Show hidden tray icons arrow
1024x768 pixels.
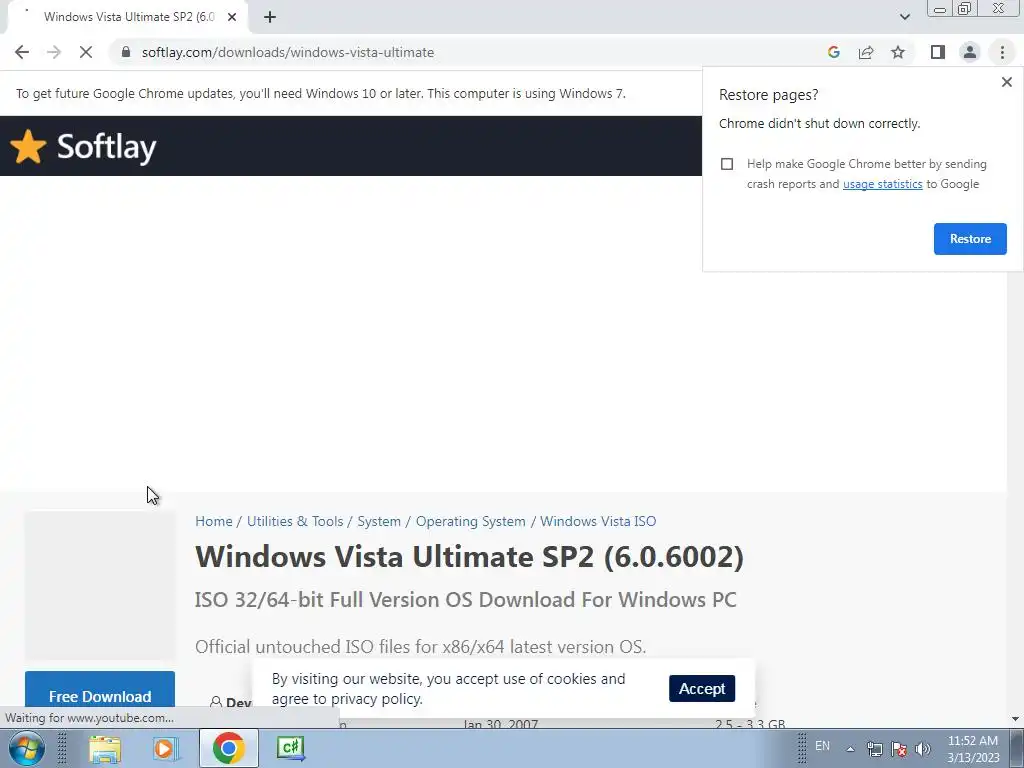[850, 749]
